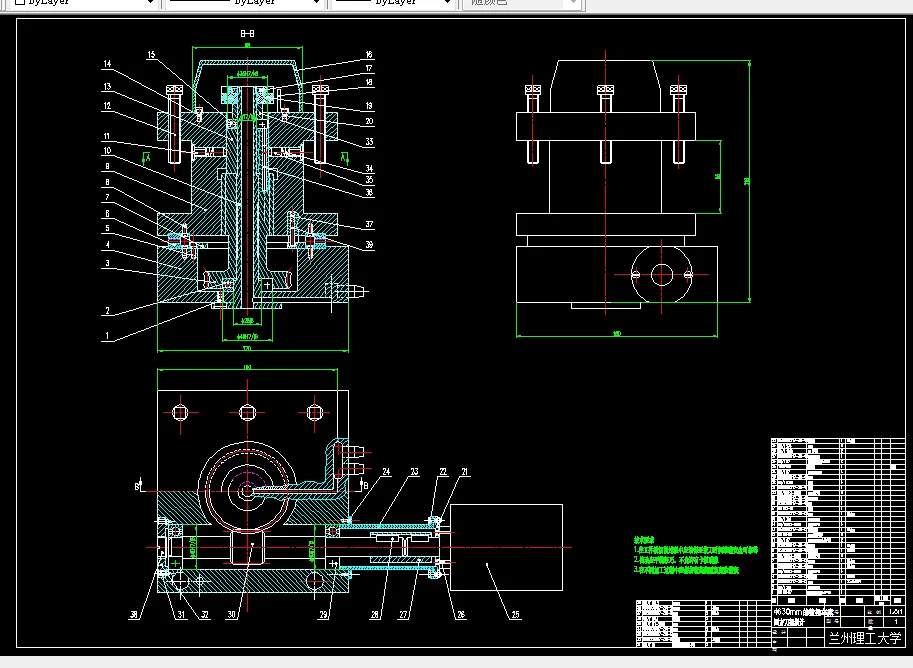Select part callout number 26
The height and width of the screenshot is (668, 913).
[461, 614]
